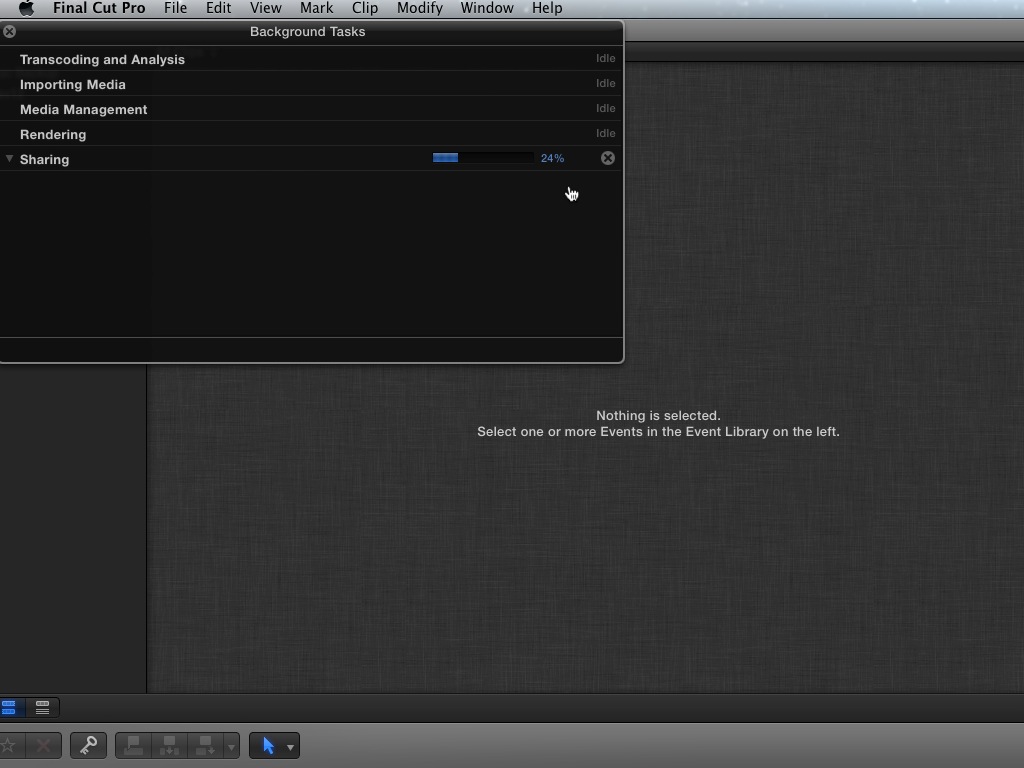Open the Modify menu
1024x768 pixels.
[420, 8]
